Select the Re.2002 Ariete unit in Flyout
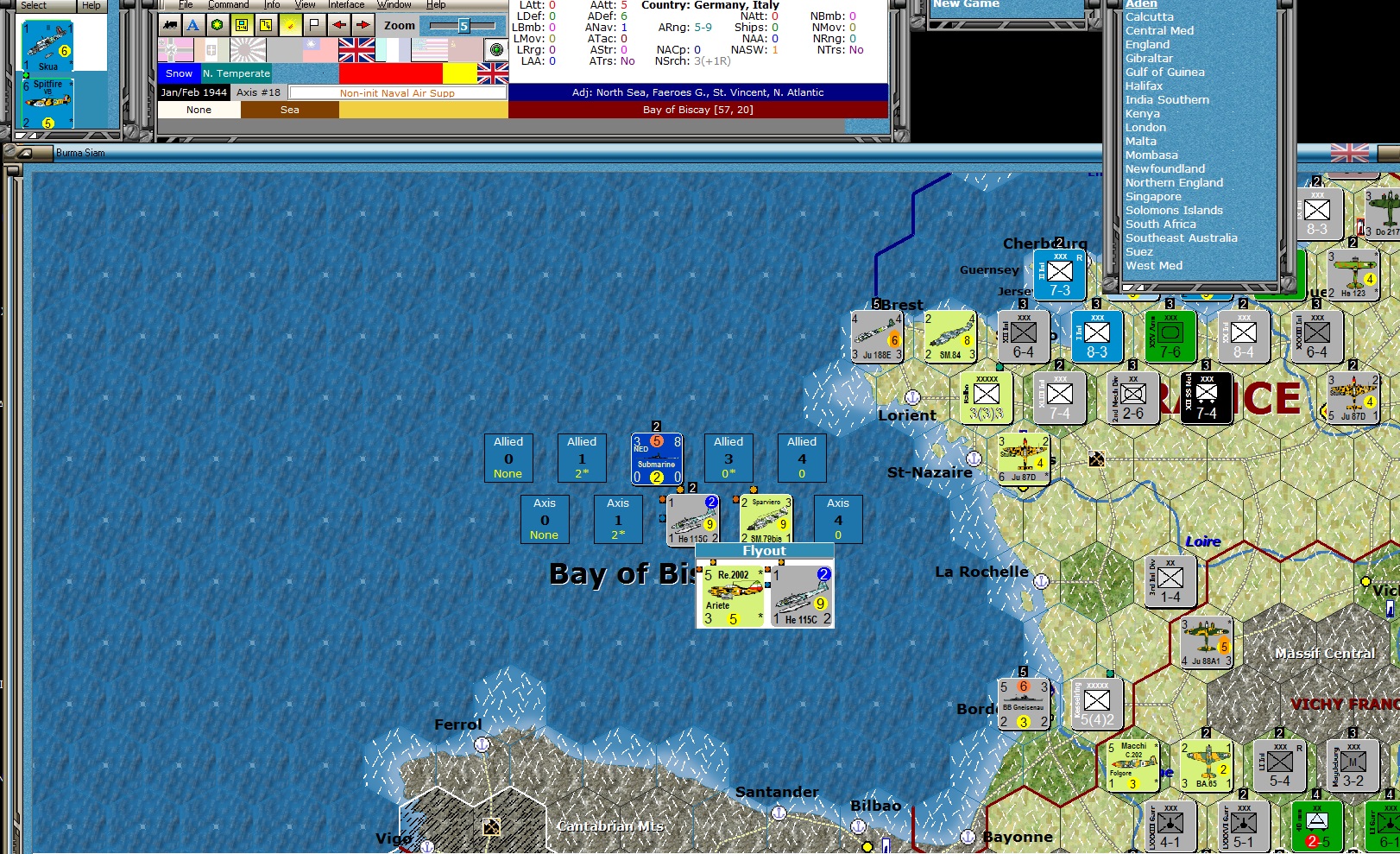 click(731, 595)
